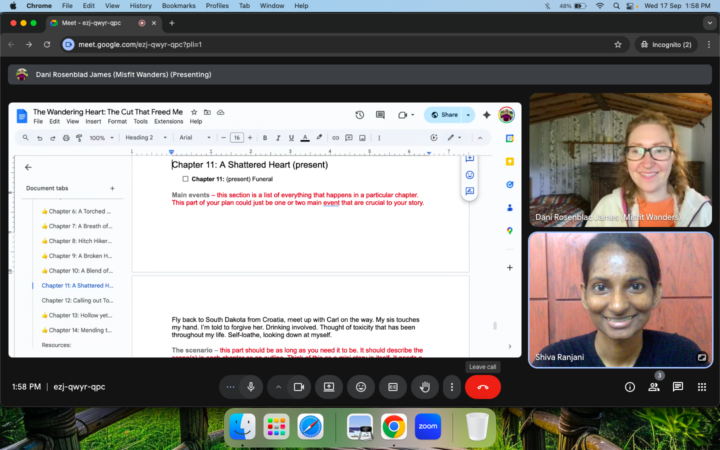Click the search magnifier in Docs toolbar
Image resolution: width=720 pixels, height=450 pixels.
[26, 138]
